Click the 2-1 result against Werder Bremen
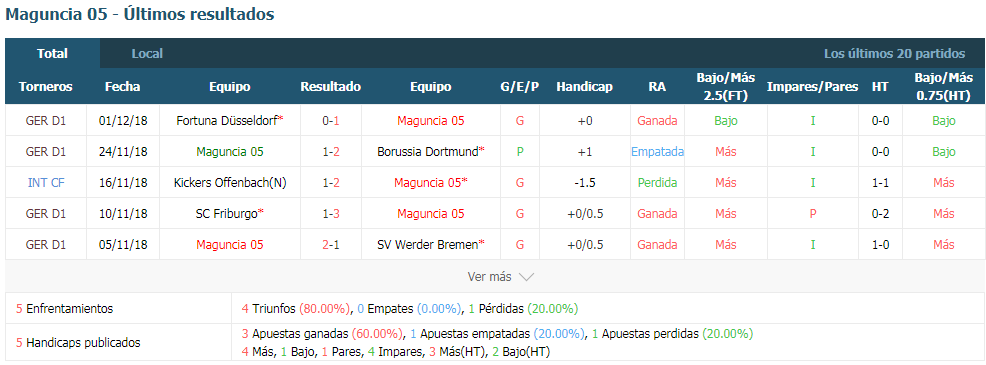Image resolution: width=986 pixels, height=365 pixels. click(331, 244)
